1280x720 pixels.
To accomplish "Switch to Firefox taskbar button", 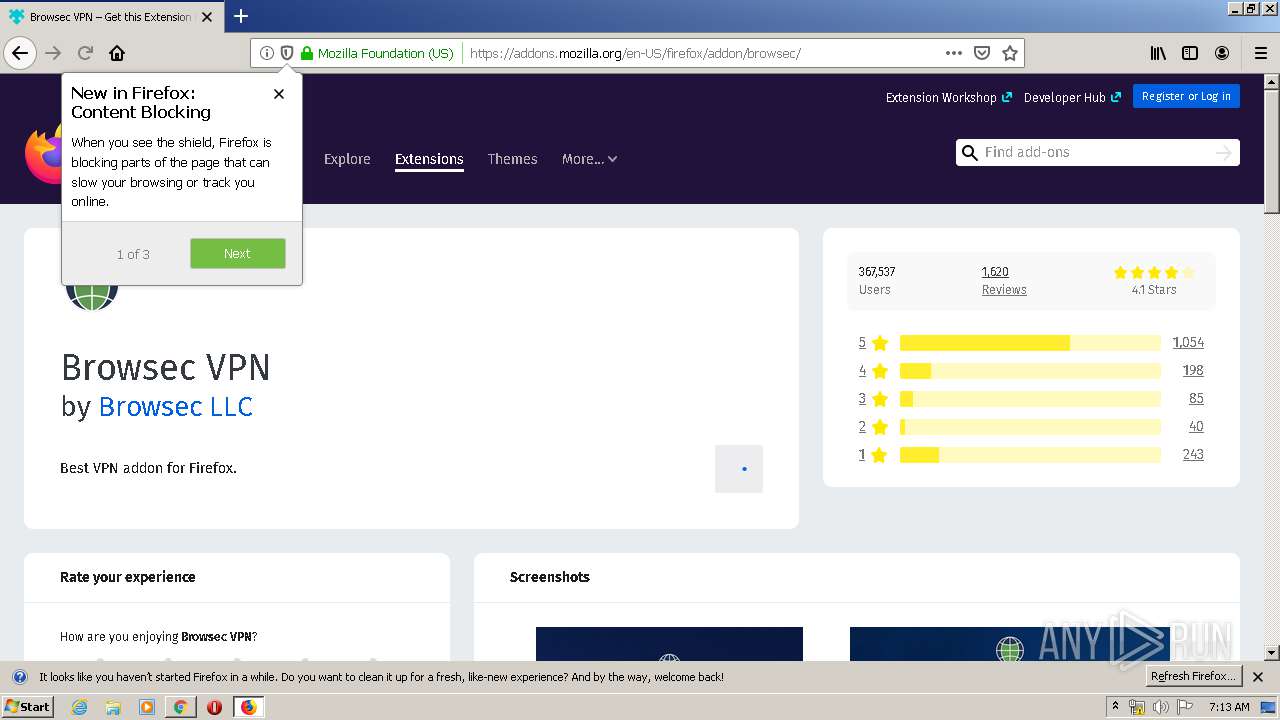I will (x=248, y=707).
